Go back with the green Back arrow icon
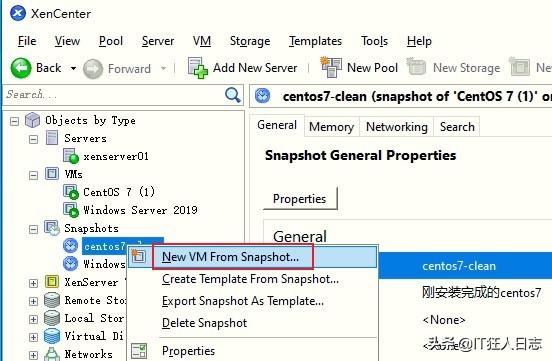 coord(21,68)
